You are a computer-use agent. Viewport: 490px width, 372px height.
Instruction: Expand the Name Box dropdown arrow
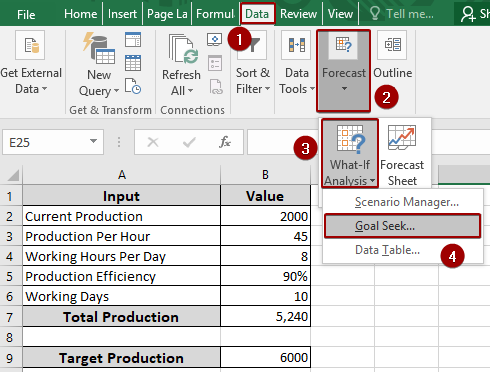click(x=93, y=142)
